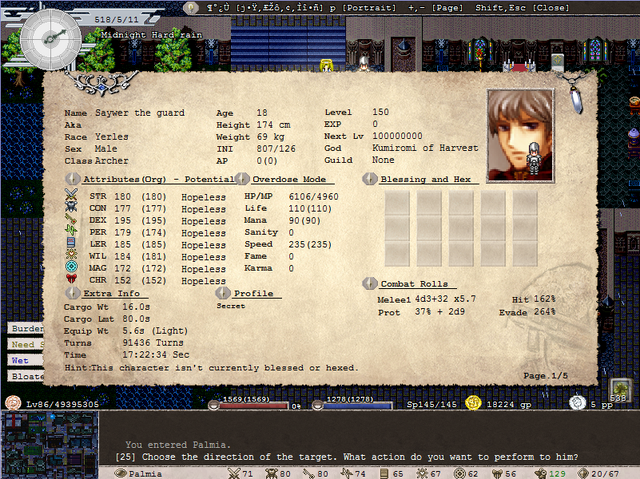This screenshot has height=479, width=640.
Task: Click the first empty blessing slot
Action: point(397,204)
